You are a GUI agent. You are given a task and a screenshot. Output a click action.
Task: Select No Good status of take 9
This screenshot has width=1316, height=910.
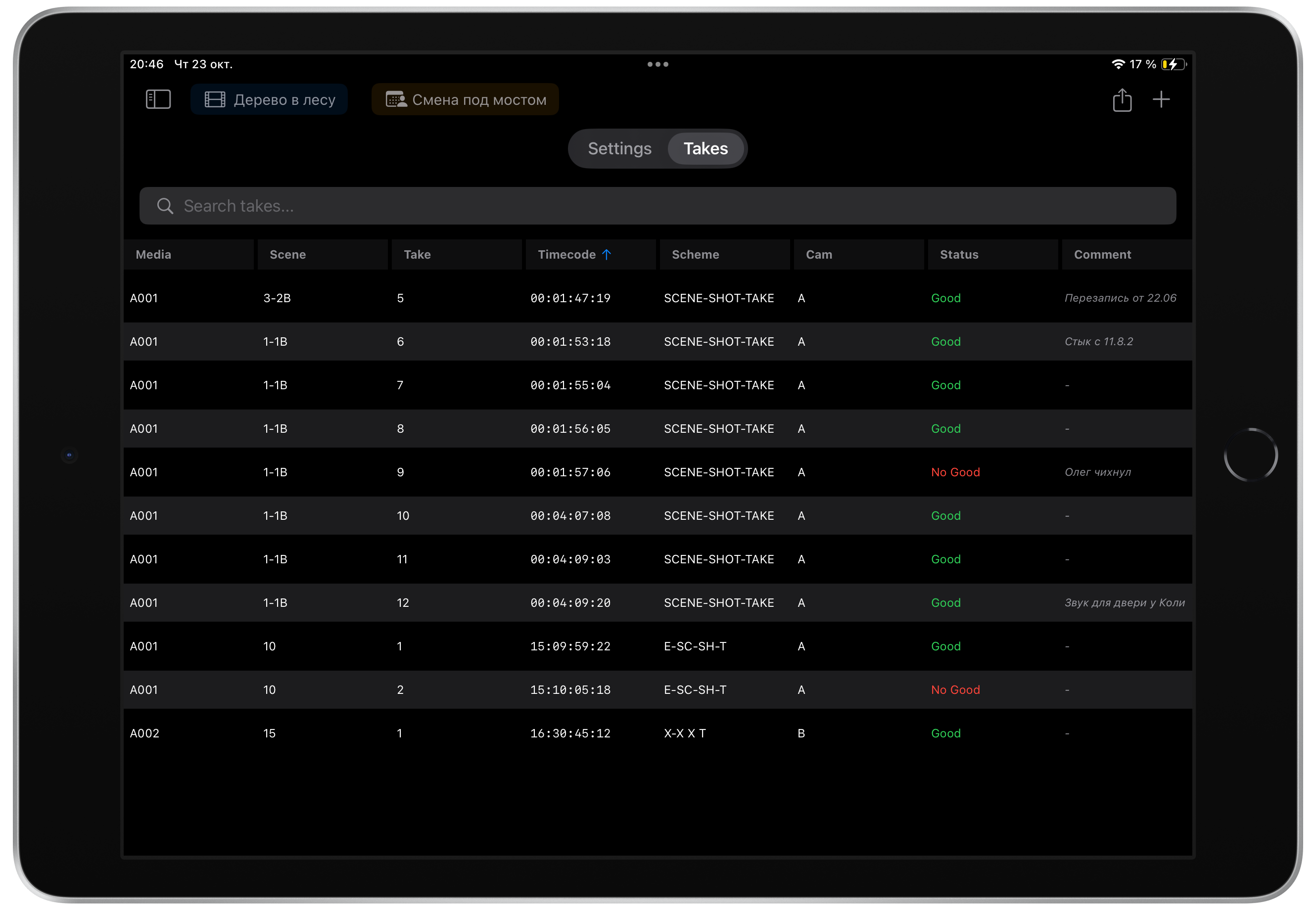point(955,472)
